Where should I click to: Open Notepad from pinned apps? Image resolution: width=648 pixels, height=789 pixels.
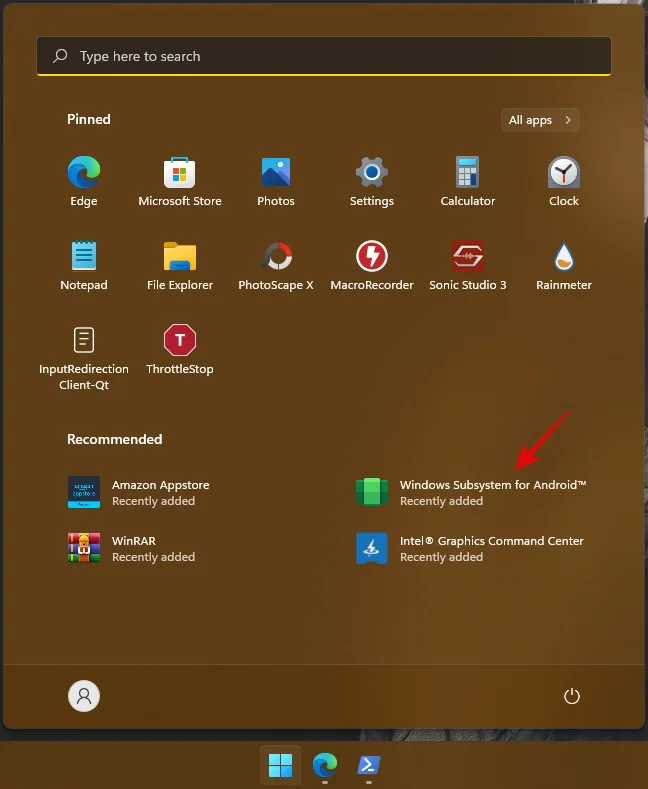click(84, 266)
